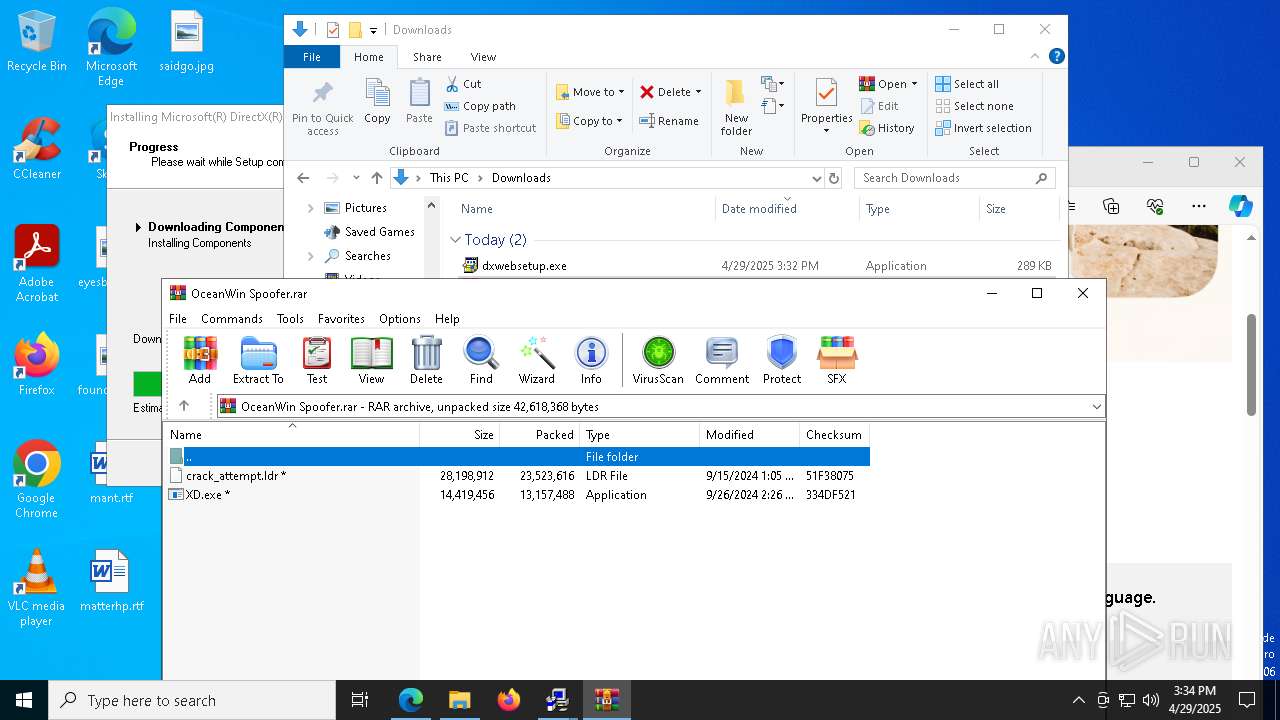This screenshot has width=1280, height=720.
Task: Open Copy to dropdown
Action: pos(589,121)
